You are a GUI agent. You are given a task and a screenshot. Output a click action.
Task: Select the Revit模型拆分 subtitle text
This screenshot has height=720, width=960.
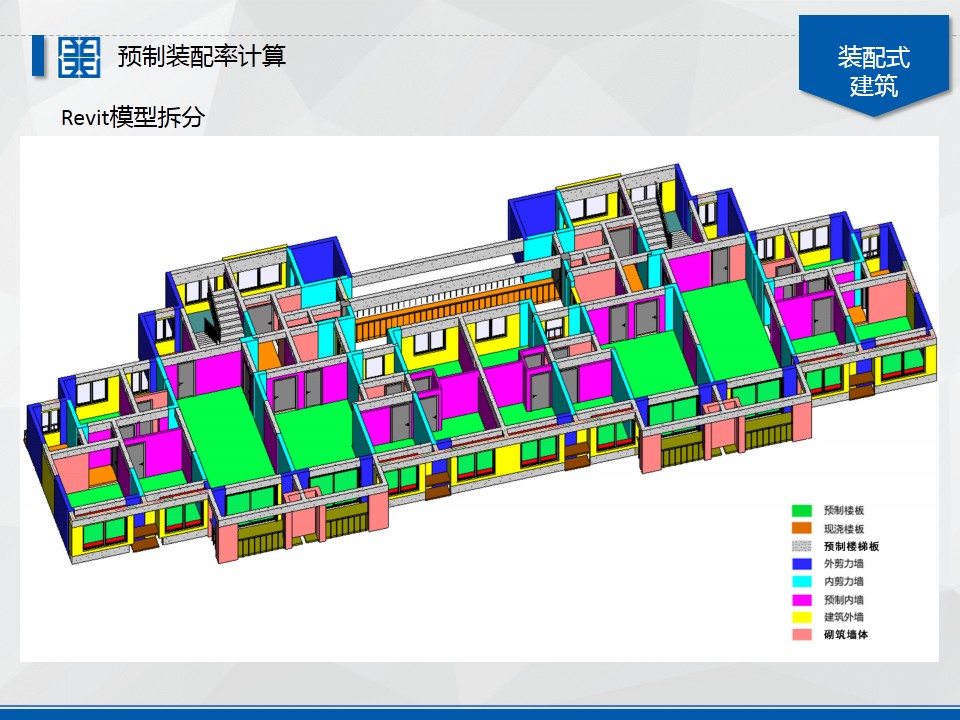pos(133,117)
